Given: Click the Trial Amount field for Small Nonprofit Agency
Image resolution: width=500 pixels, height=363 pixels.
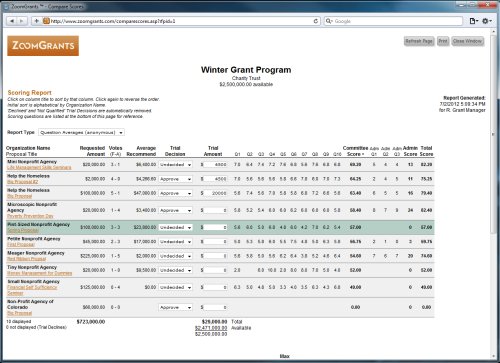Looking at the screenshot, I should [x=215, y=287].
